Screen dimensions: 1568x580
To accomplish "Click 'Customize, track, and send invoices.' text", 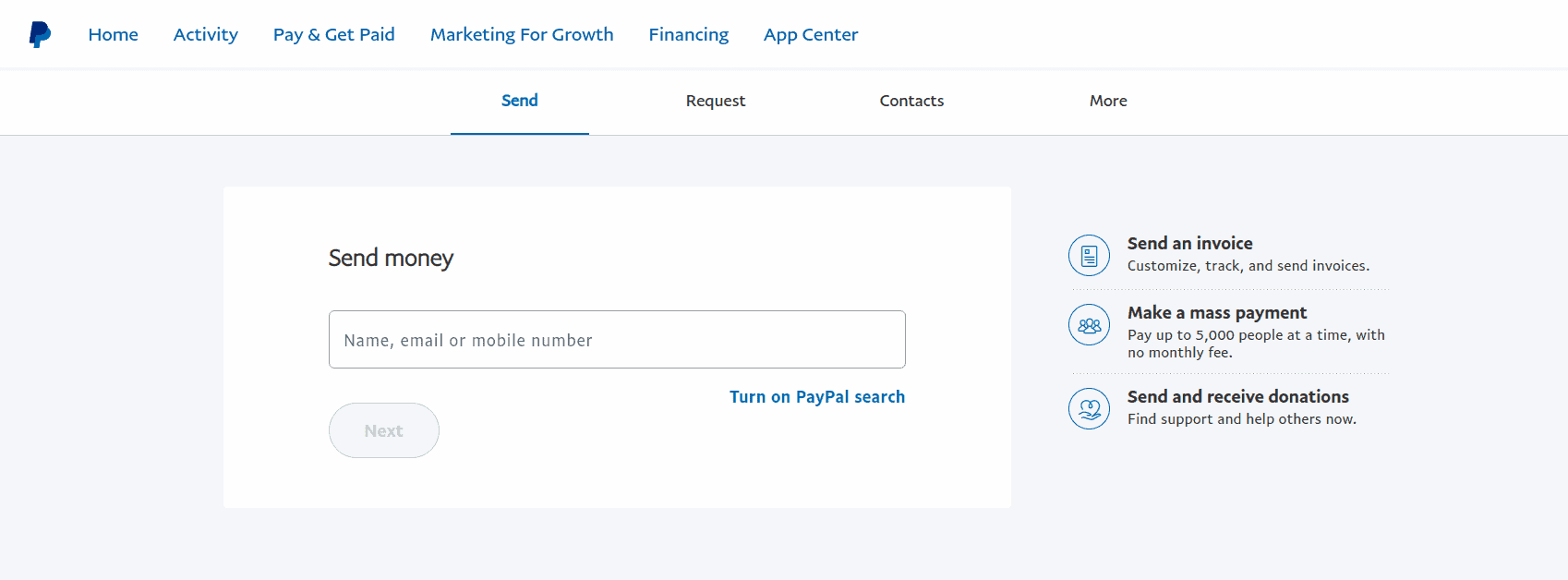I will point(1248,266).
